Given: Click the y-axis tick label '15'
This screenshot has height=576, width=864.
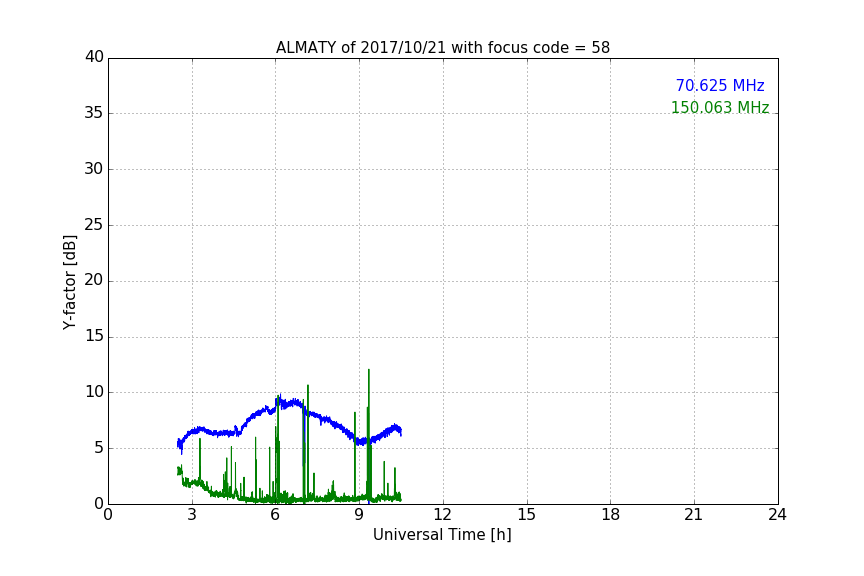Looking at the screenshot, I should (94, 336).
